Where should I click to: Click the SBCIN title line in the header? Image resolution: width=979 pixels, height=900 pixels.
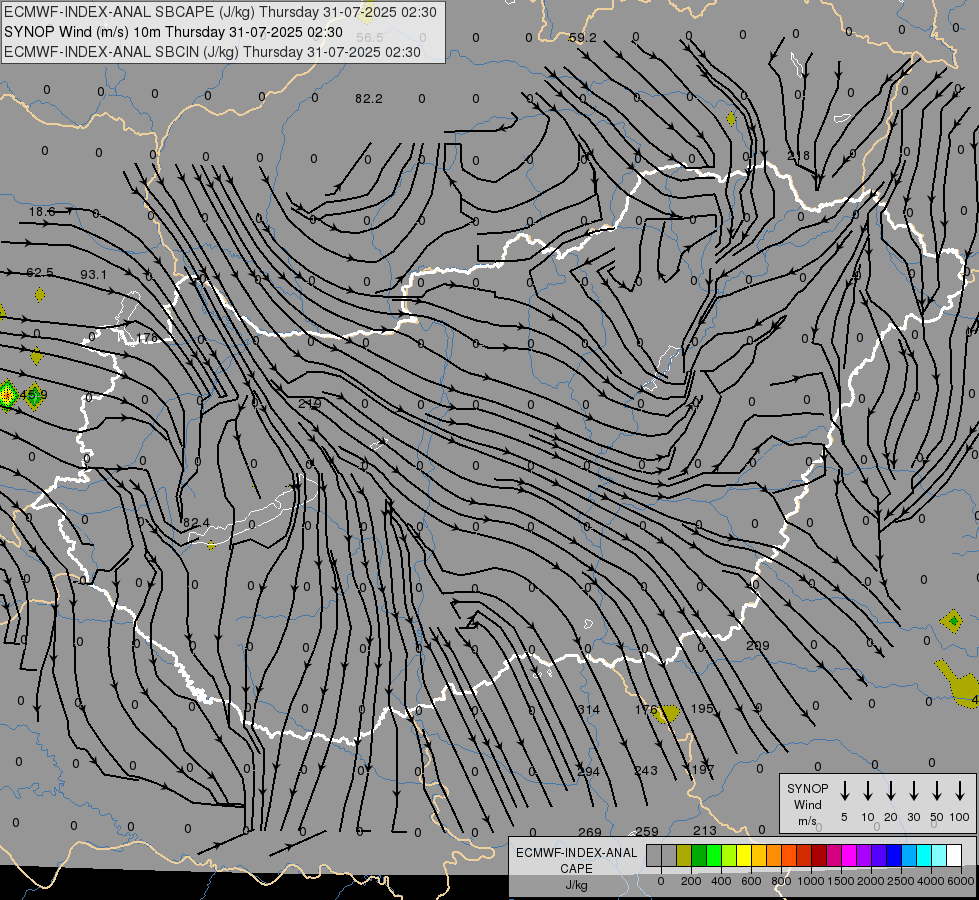pos(212,52)
